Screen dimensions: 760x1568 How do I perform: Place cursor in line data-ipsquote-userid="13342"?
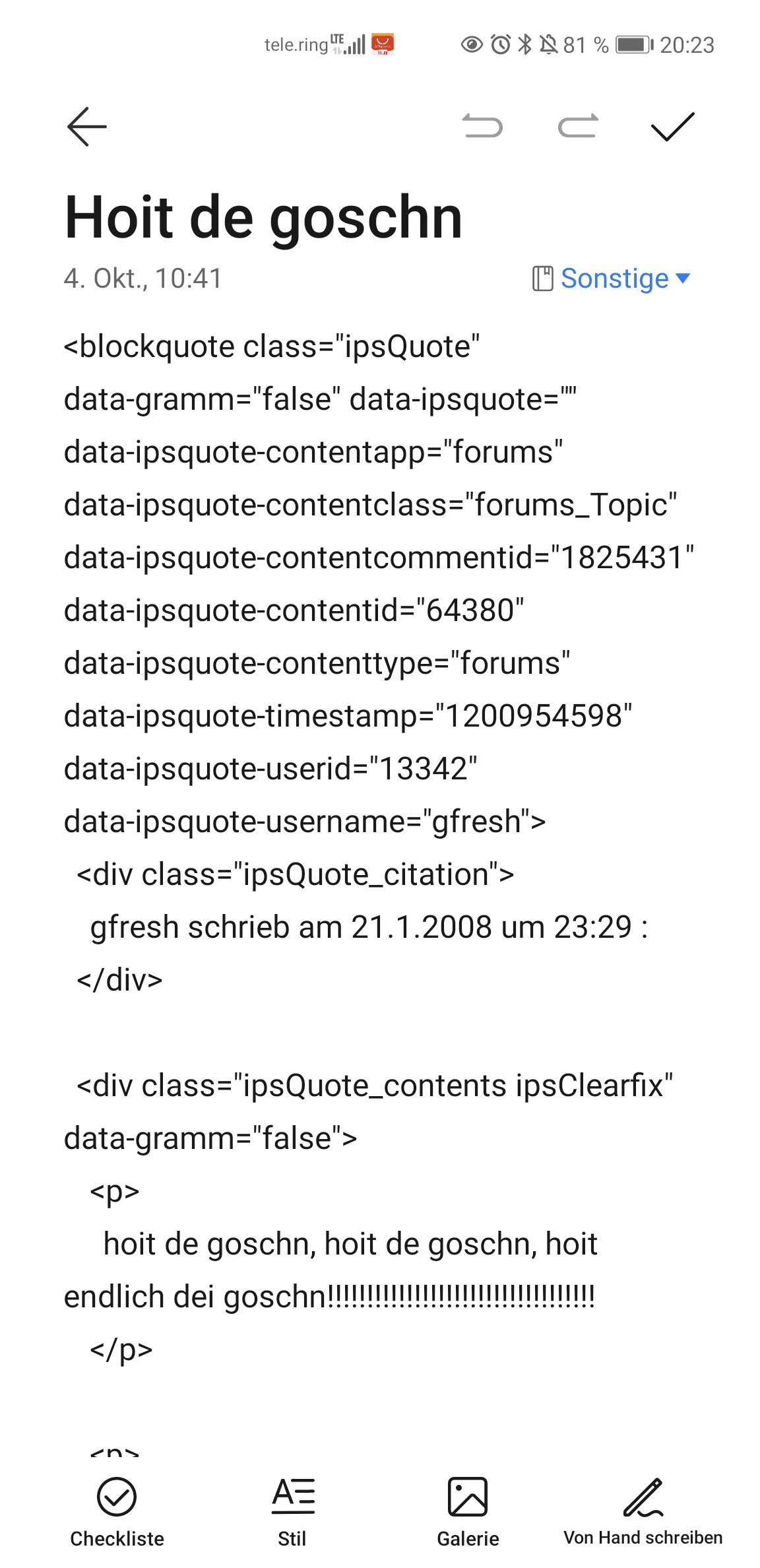coord(270,769)
